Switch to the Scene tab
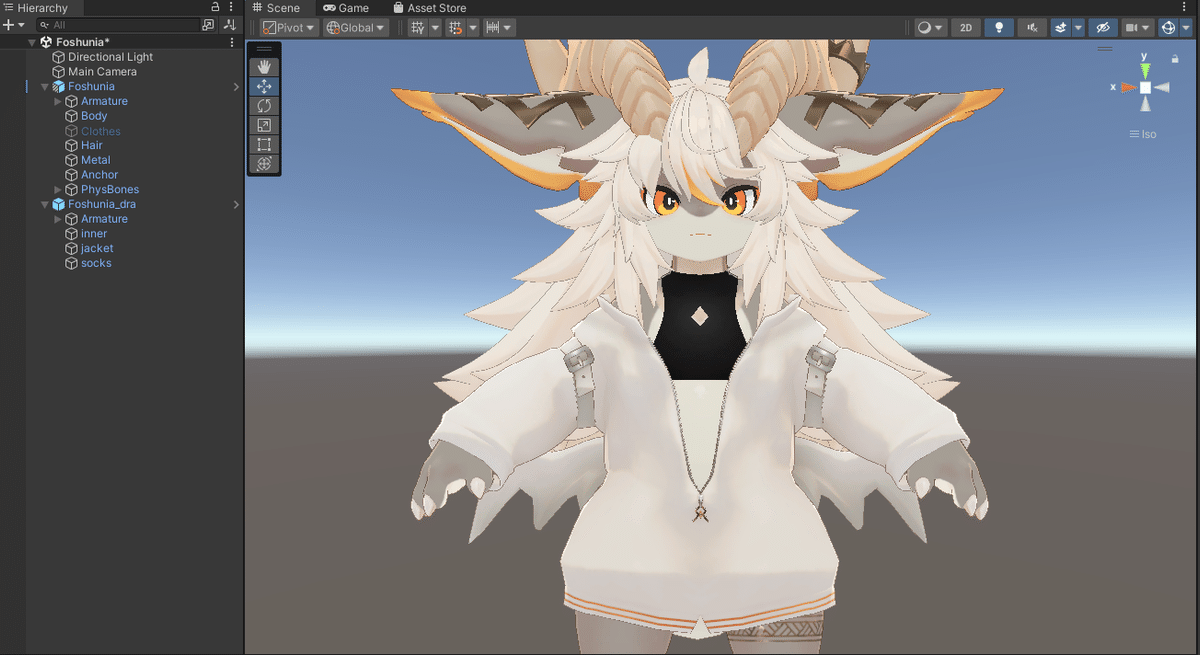 (275, 8)
